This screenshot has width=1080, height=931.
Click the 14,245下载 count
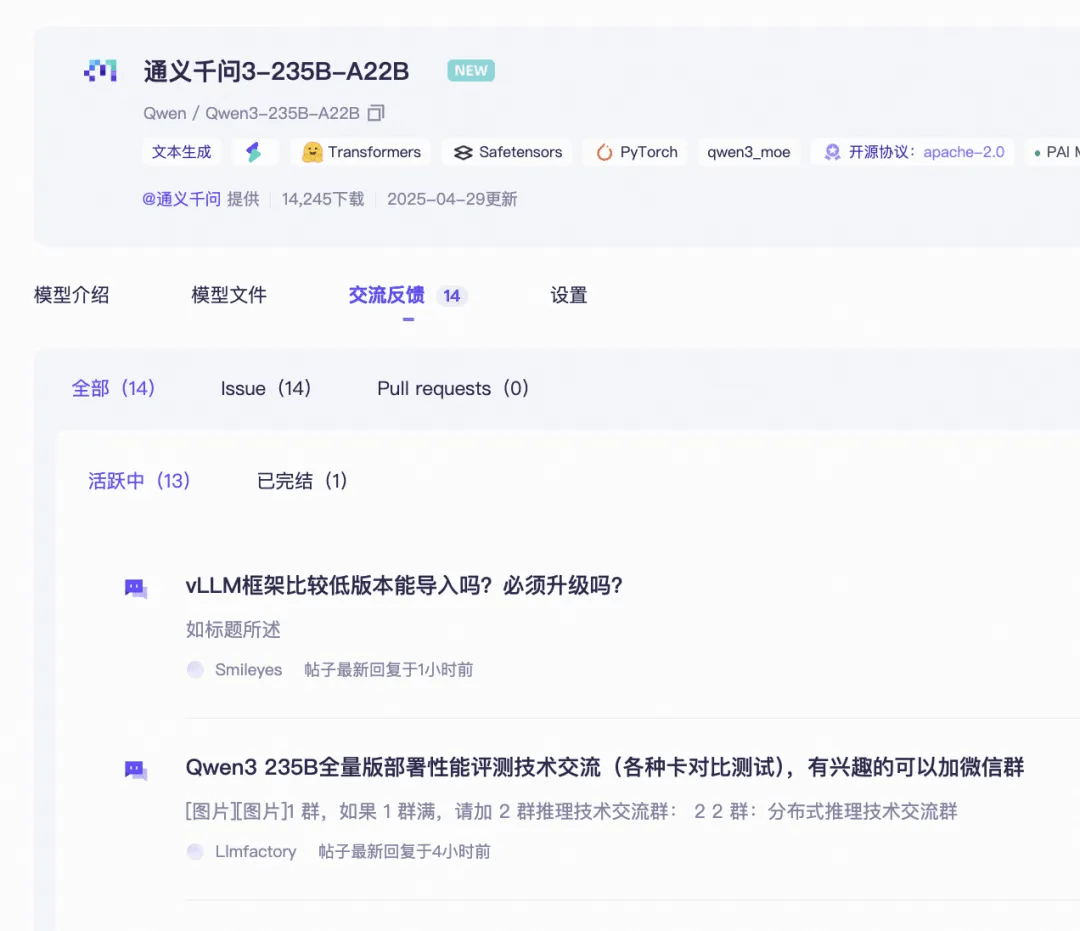click(323, 200)
